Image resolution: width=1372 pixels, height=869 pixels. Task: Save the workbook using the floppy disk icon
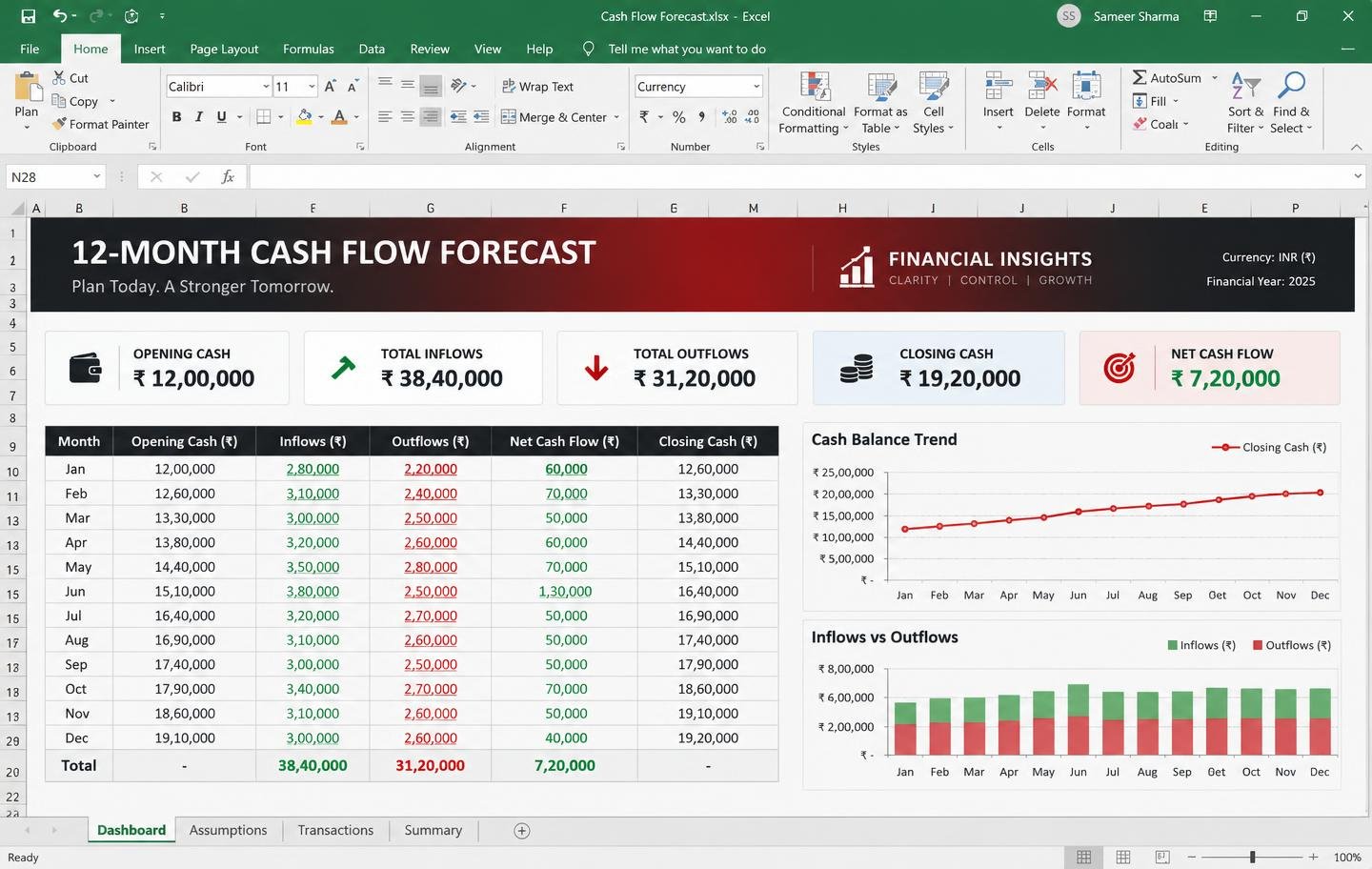[x=28, y=16]
